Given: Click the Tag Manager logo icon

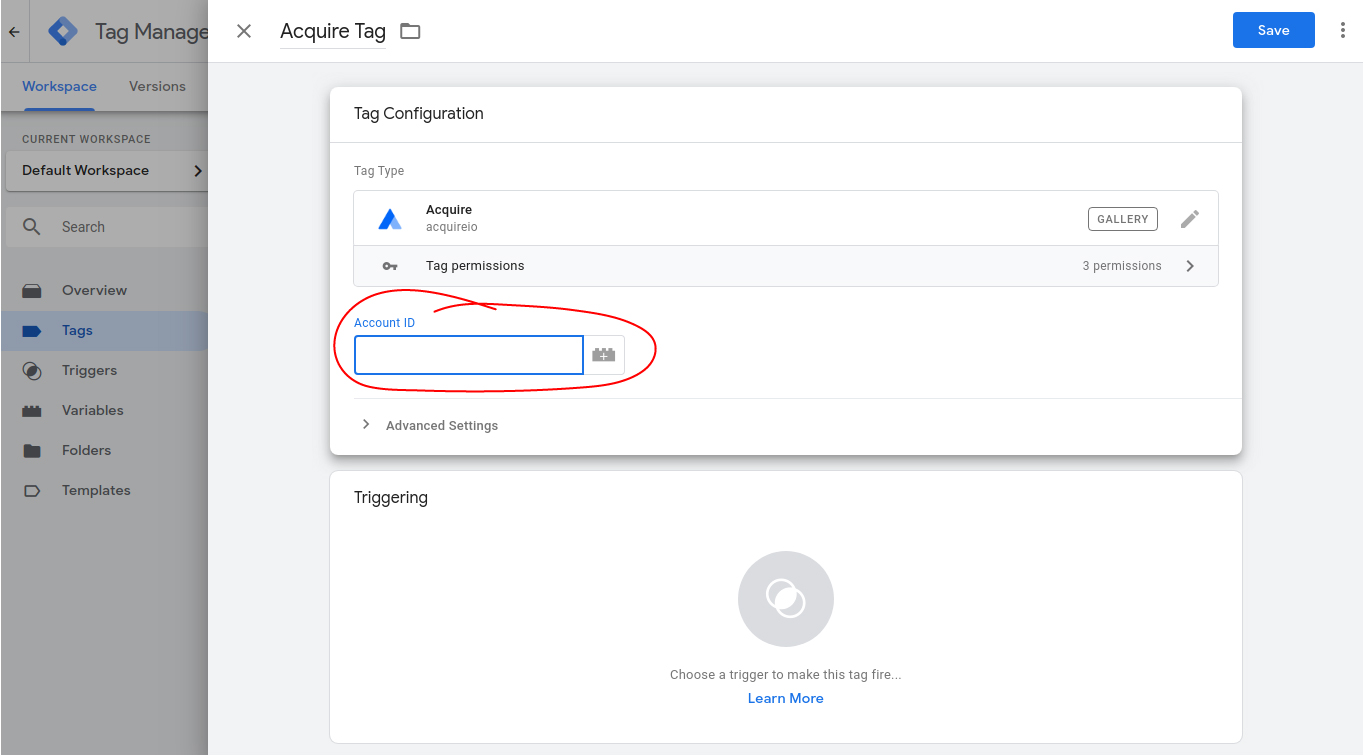Looking at the screenshot, I should pos(63,32).
